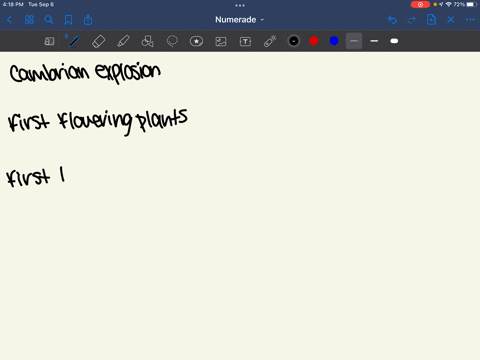
Task: Open the Elements sticker tool
Action: click(196, 41)
